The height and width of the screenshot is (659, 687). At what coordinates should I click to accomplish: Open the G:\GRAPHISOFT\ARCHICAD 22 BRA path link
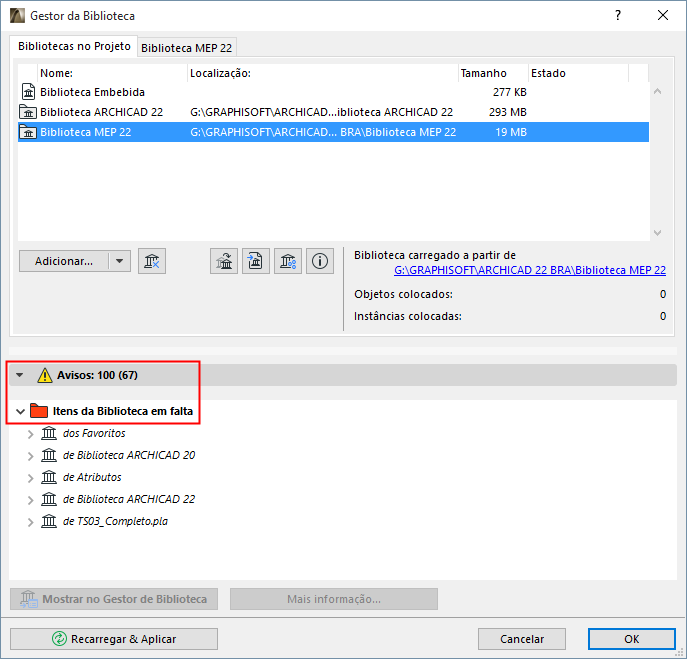coord(530,270)
